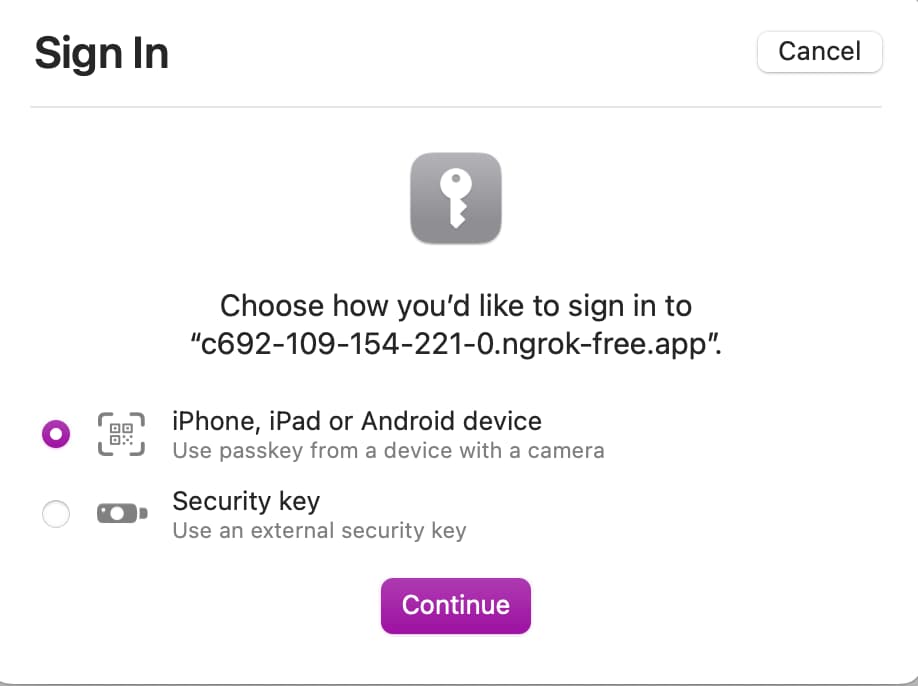
Task: Click "Use passkey from a device with a camera"
Action: (388, 450)
